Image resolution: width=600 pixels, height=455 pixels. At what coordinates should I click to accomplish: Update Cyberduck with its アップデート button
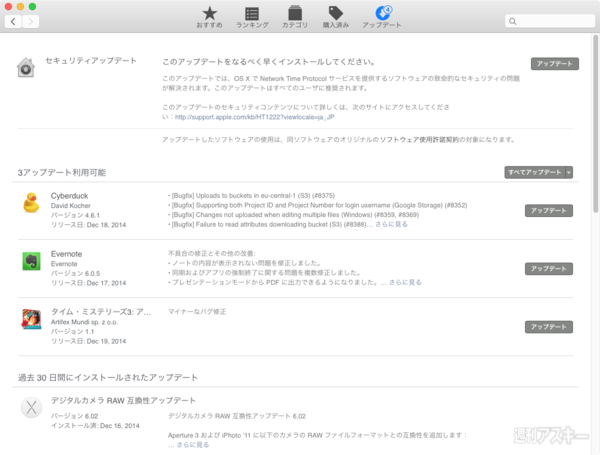click(549, 211)
